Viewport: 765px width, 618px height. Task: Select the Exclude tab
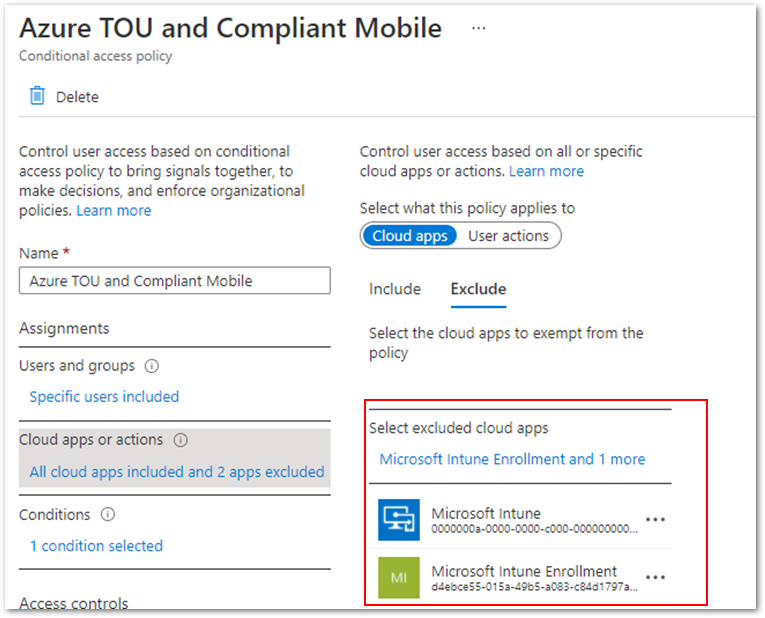coord(478,289)
